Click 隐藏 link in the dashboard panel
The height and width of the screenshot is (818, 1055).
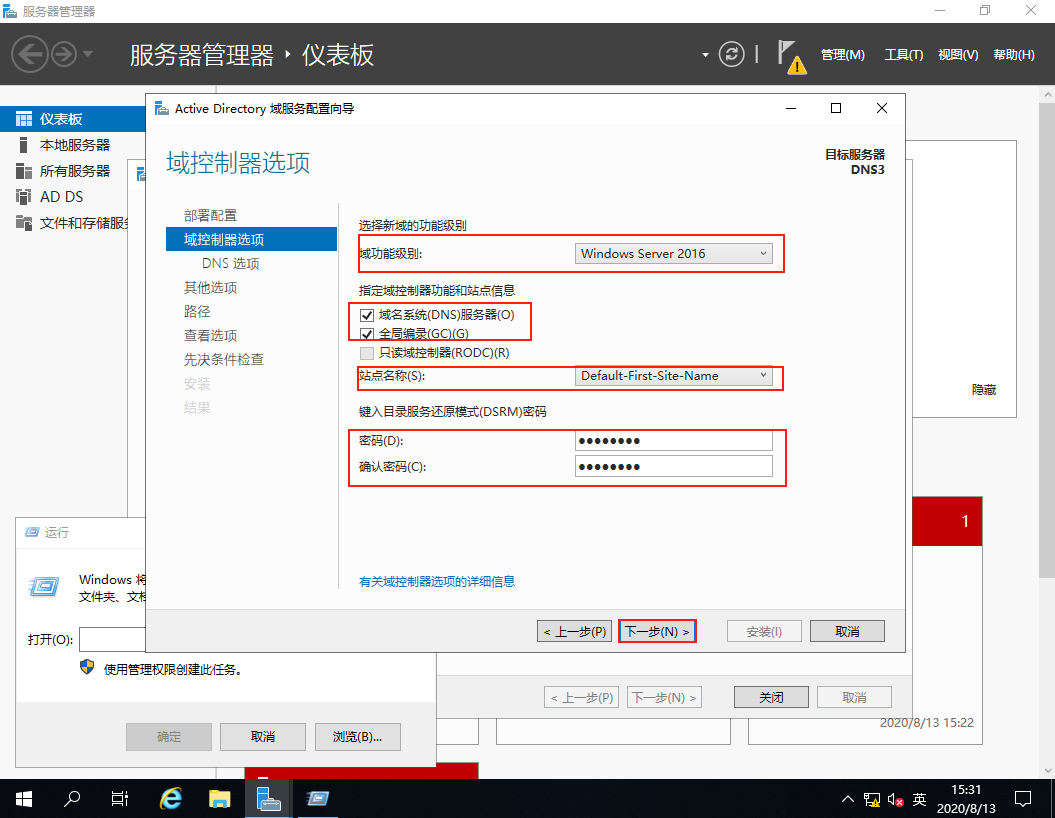pos(984,389)
